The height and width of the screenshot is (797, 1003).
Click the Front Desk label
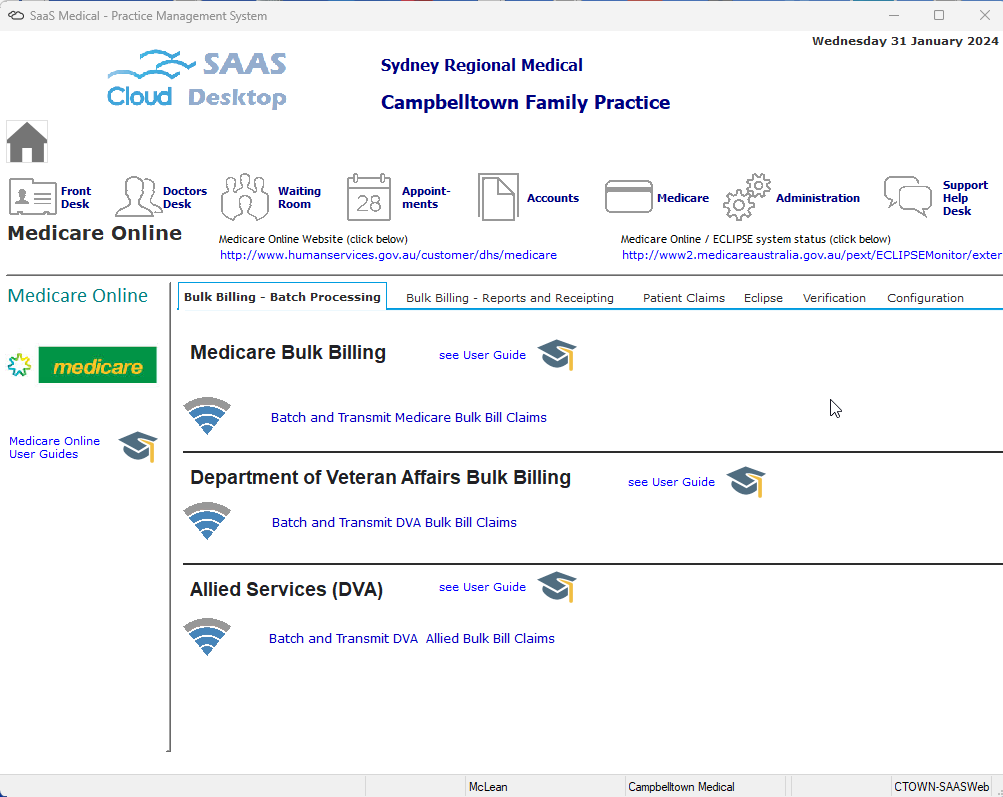pyautogui.click(x=76, y=198)
